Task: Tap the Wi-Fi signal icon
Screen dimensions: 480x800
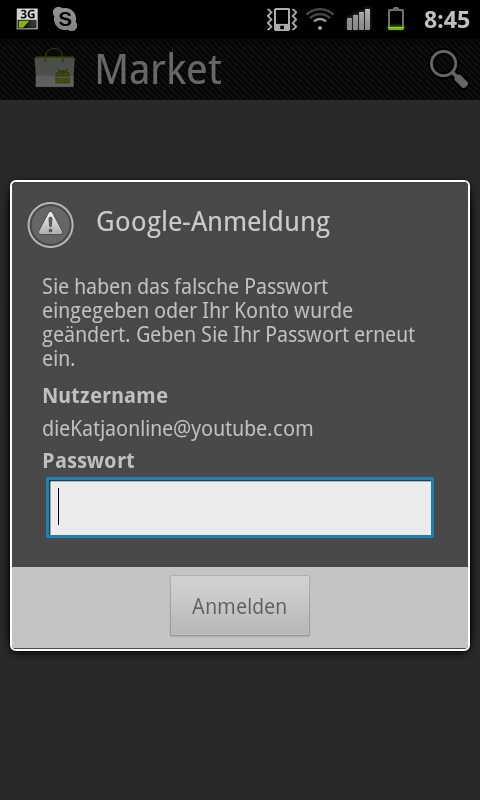Action: [x=320, y=20]
